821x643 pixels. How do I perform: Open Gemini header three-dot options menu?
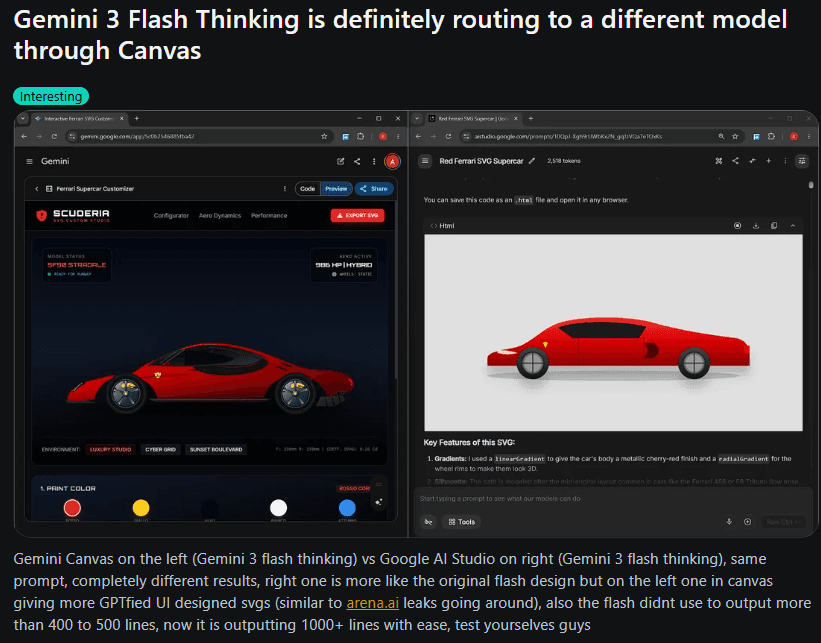tap(374, 161)
